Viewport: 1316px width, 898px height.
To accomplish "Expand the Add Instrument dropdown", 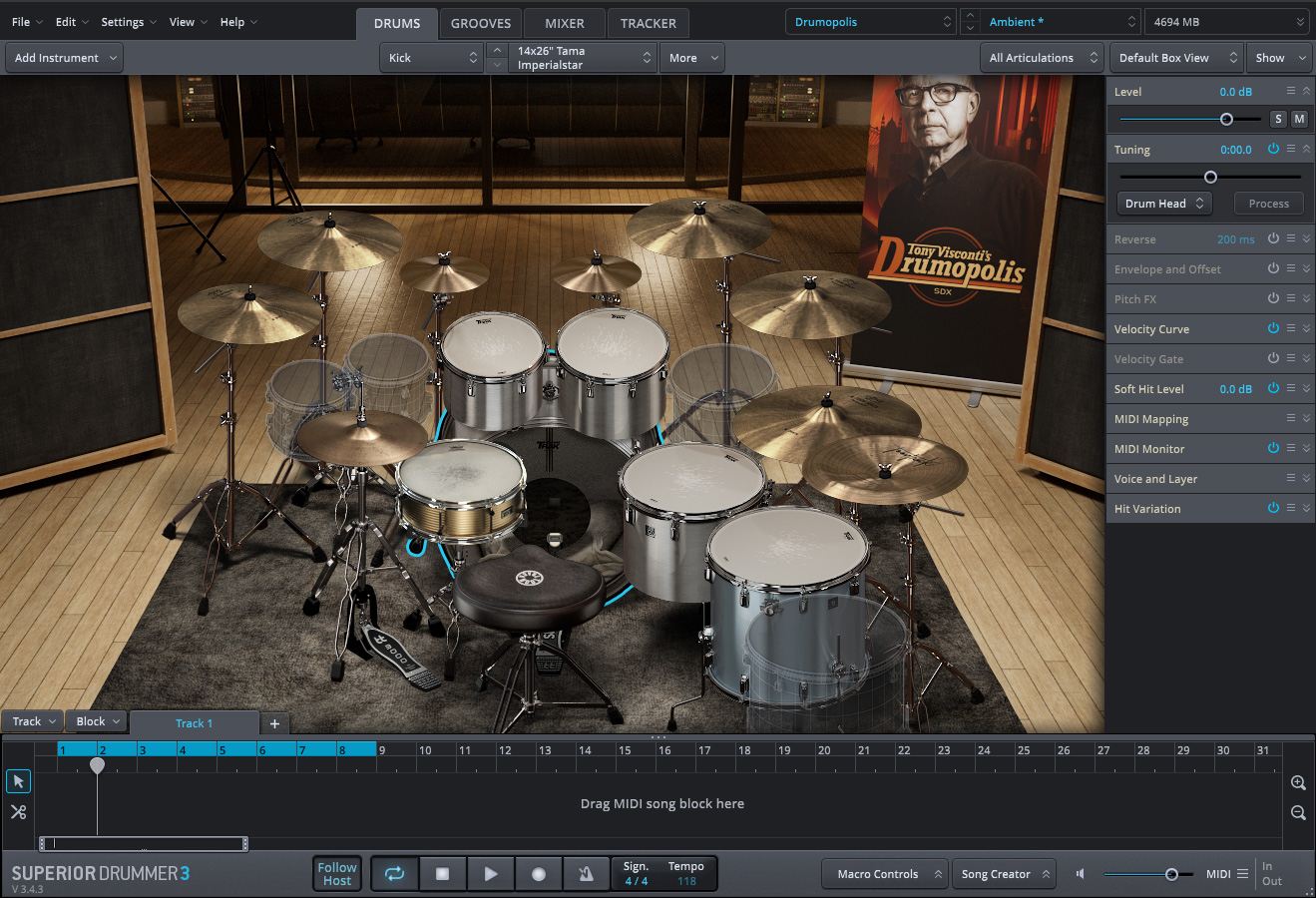I will [65, 58].
